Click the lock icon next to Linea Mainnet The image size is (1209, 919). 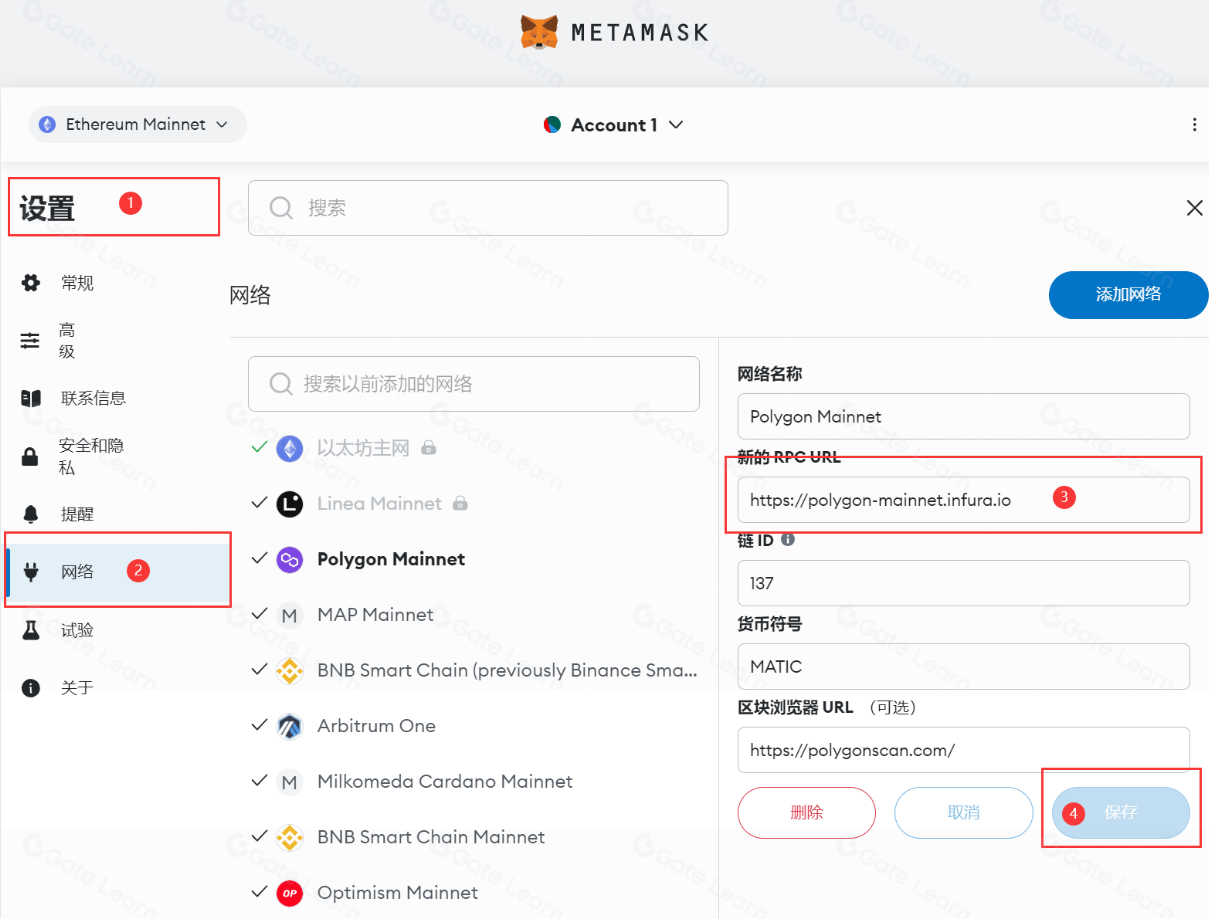(x=460, y=503)
